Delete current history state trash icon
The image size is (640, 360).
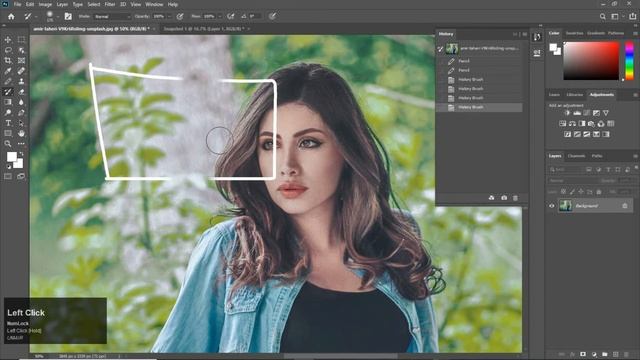click(x=516, y=198)
